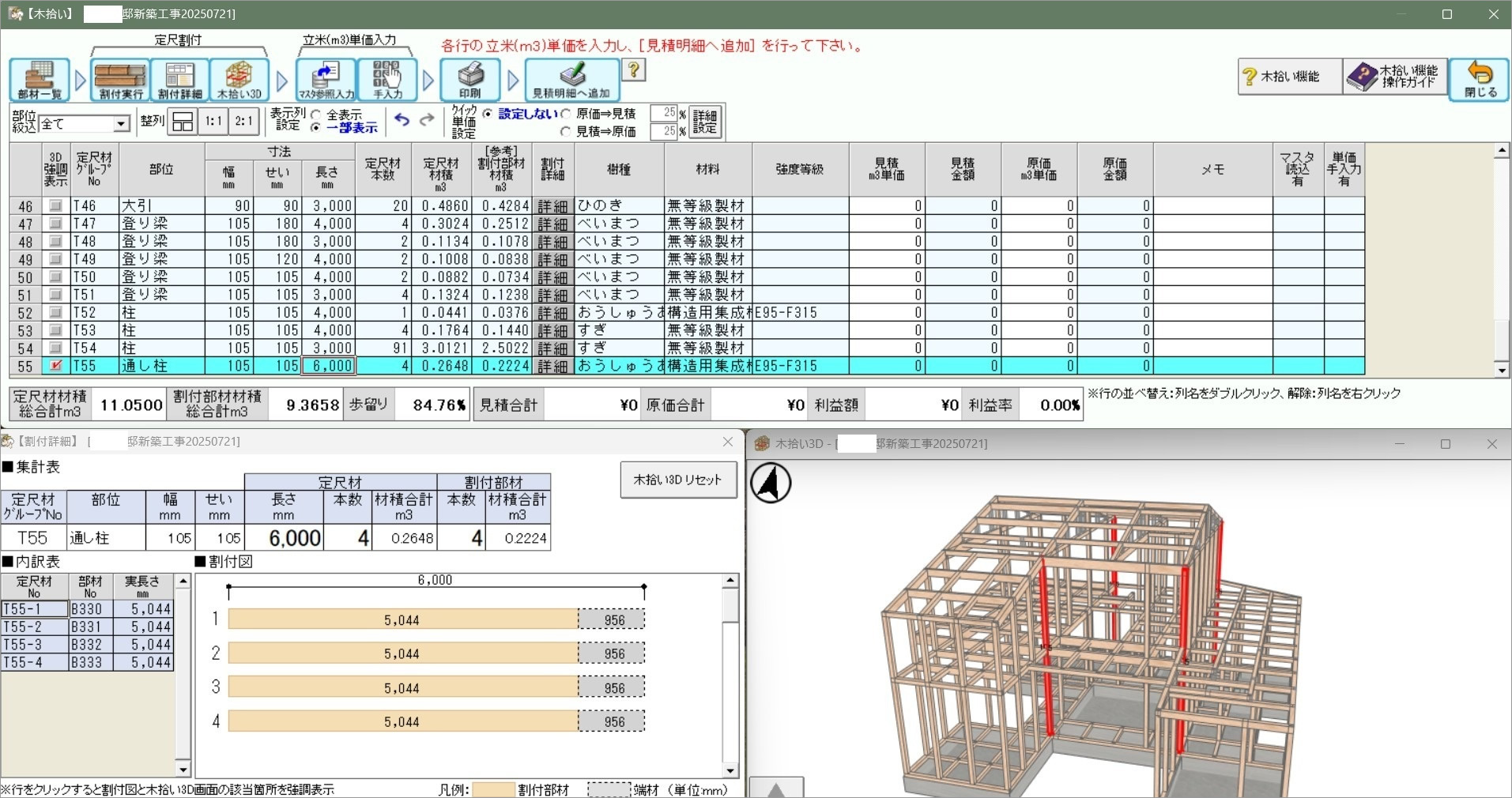Click the マスタ参照入力 icon
Image resolution: width=1512 pixels, height=798 pixels.
tap(326, 80)
